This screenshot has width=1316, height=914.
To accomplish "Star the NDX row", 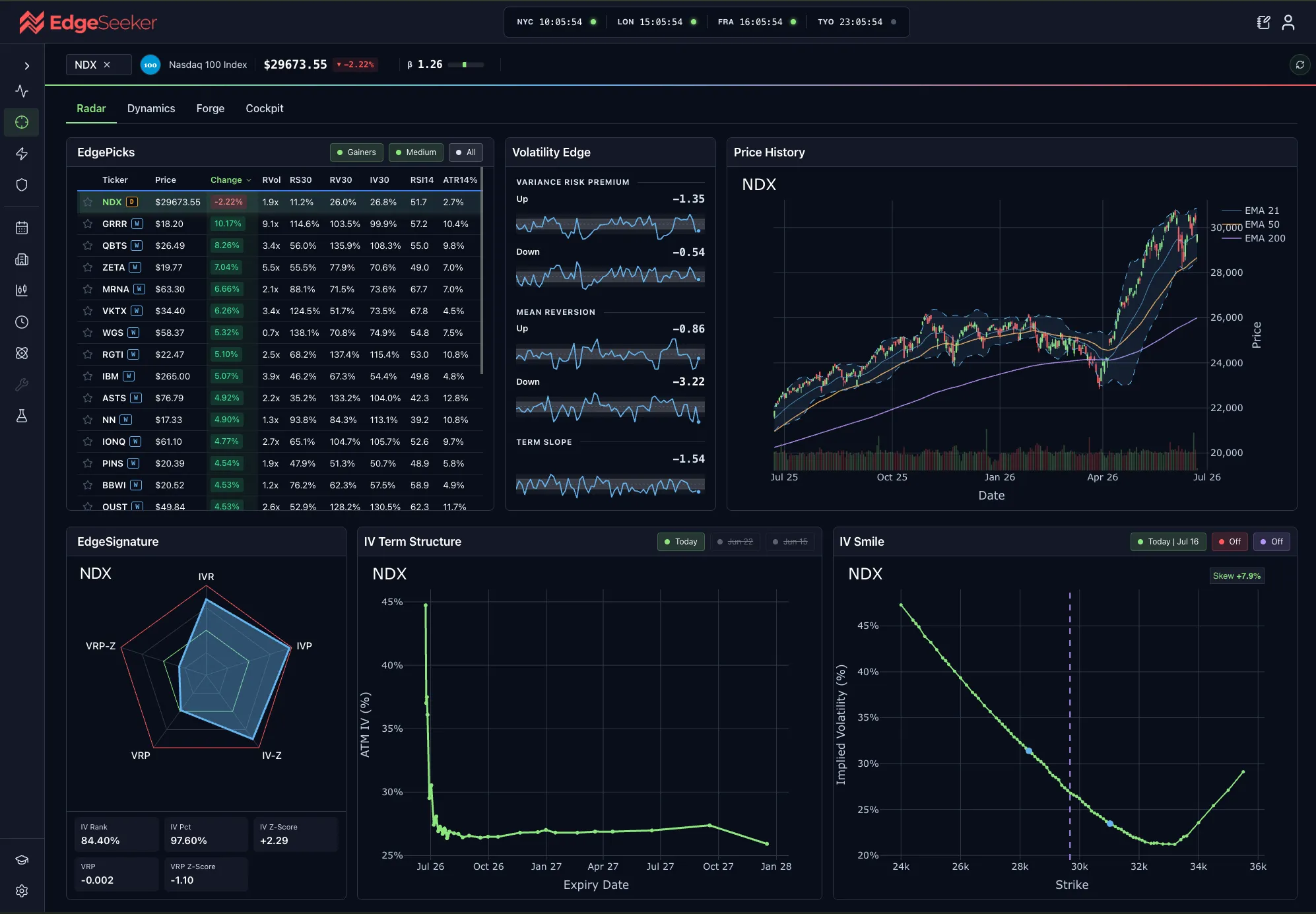I will pos(88,202).
